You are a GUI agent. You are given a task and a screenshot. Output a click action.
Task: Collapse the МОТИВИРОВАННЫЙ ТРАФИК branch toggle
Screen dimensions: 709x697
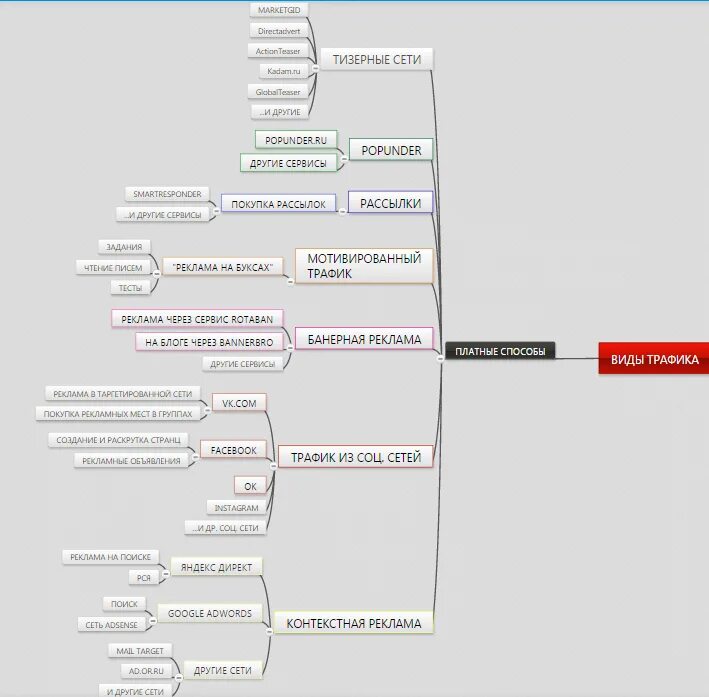(x=290, y=281)
